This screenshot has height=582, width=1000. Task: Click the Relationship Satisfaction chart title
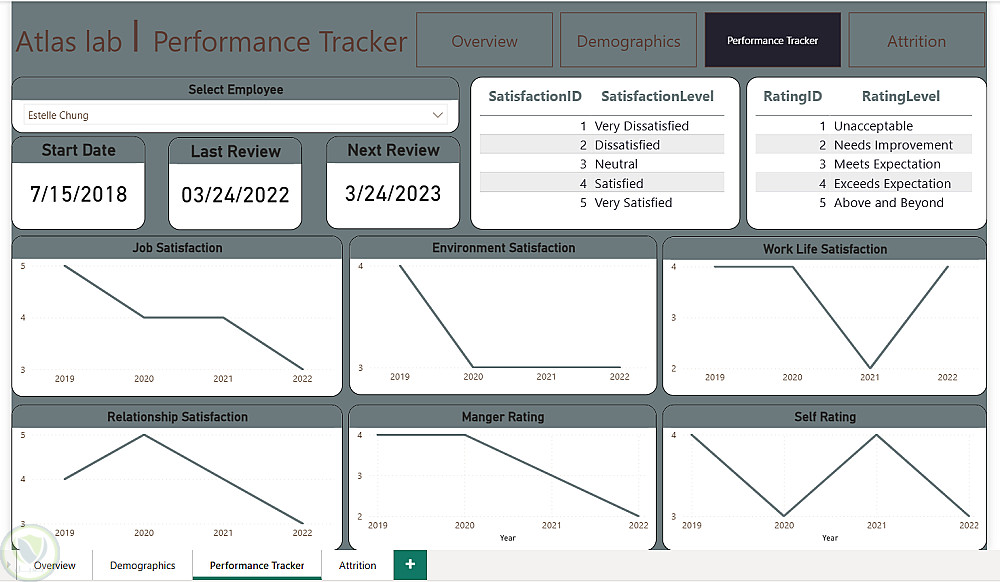[177, 417]
